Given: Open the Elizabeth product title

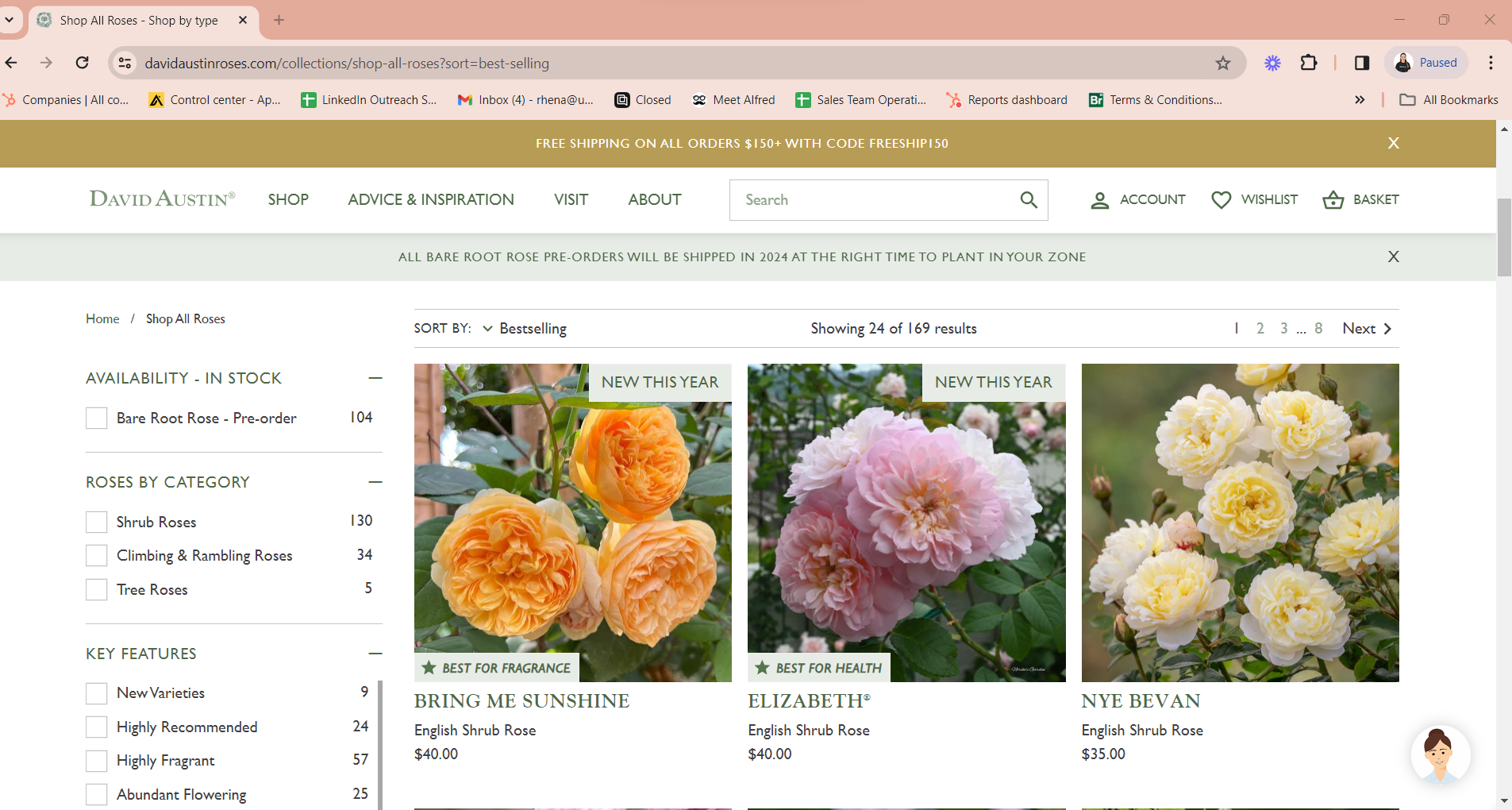Looking at the screenshot, I should coord(809,701).
